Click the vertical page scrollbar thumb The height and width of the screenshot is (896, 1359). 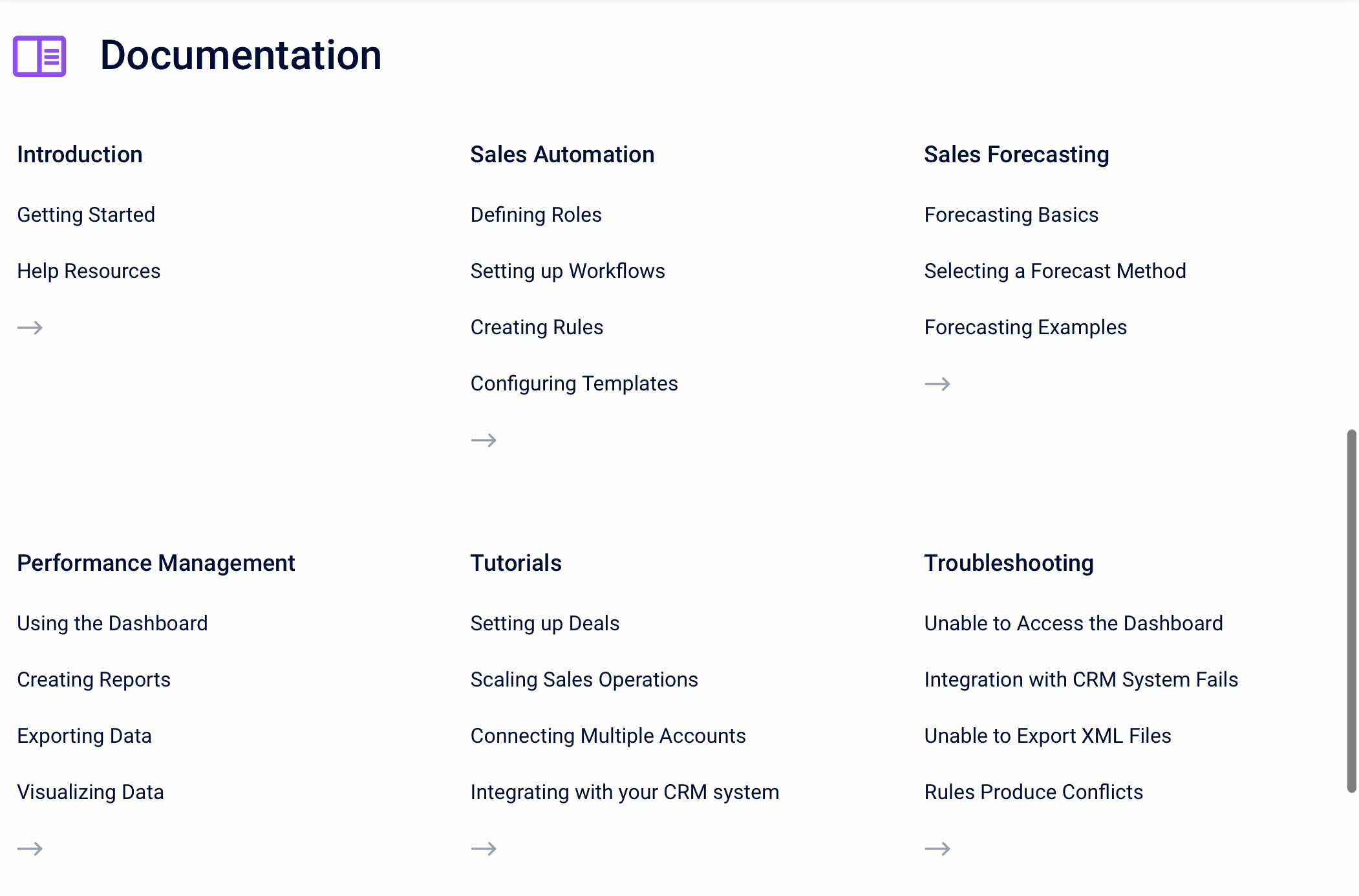click(1351, 610)
